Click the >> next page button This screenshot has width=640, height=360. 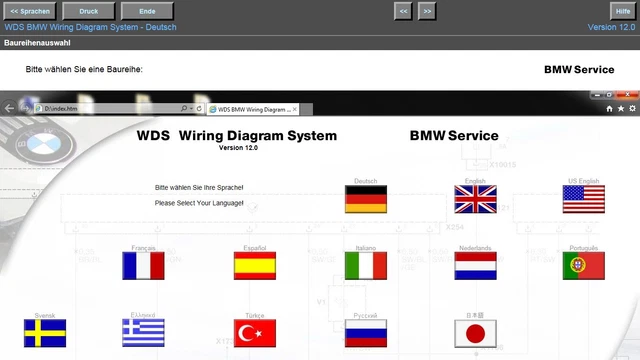tap(427, 11)
